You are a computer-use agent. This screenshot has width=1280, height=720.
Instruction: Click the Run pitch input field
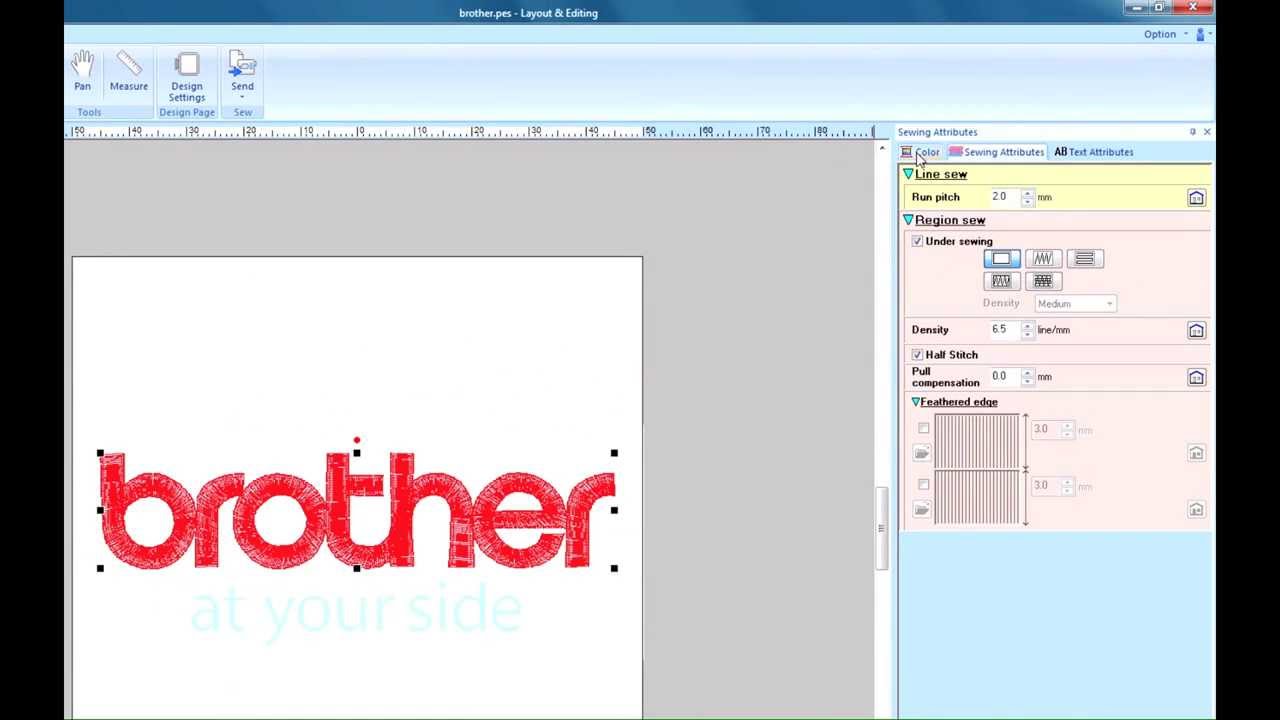[x=1004, y=197]
